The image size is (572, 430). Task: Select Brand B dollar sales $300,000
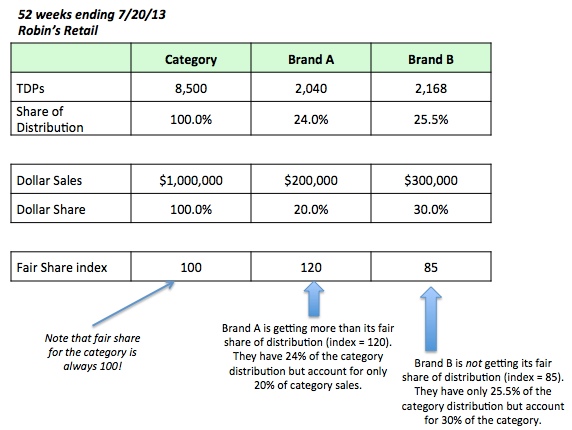(431, 179)
